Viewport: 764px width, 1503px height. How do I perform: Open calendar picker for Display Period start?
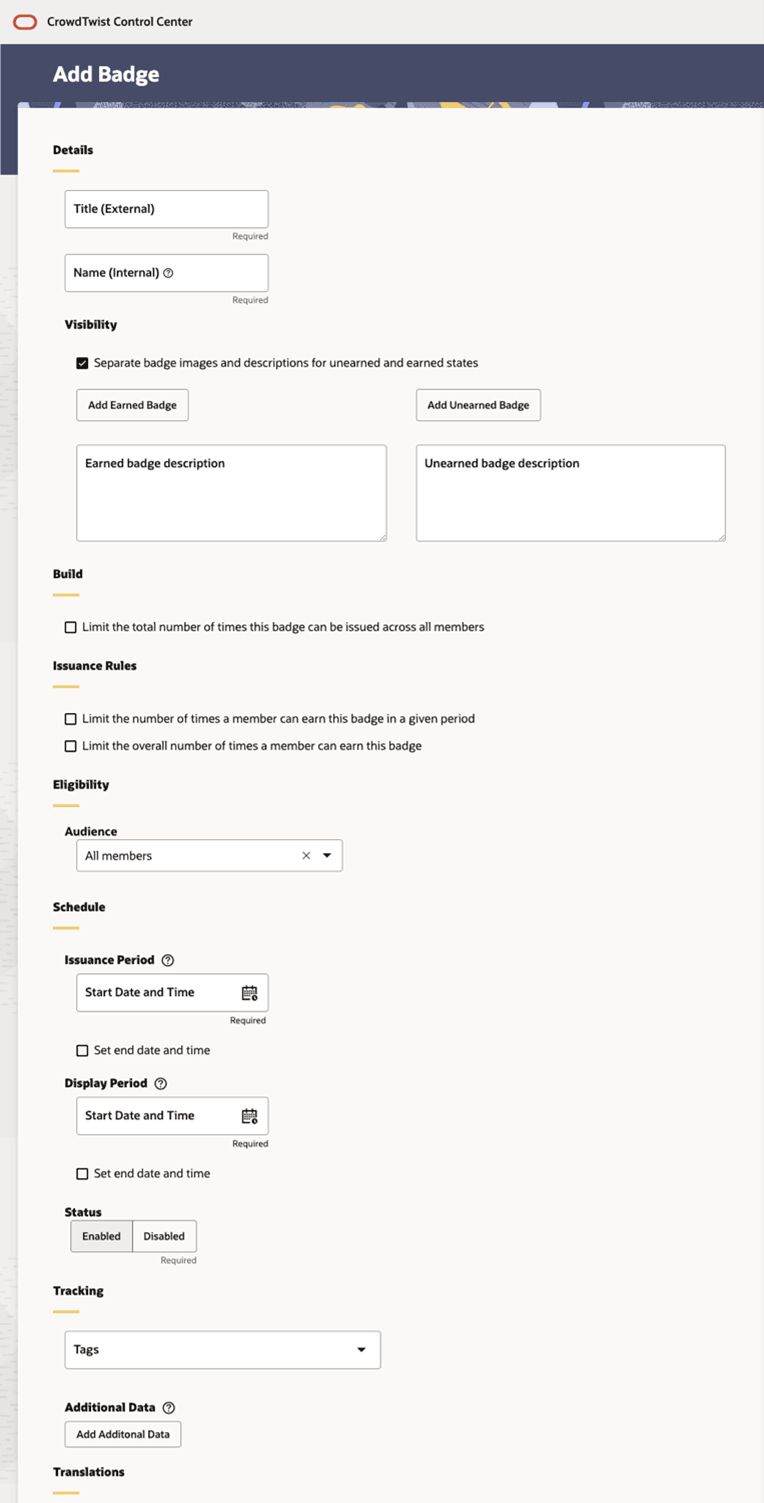pyautogui.click(x=249, y=1116)
